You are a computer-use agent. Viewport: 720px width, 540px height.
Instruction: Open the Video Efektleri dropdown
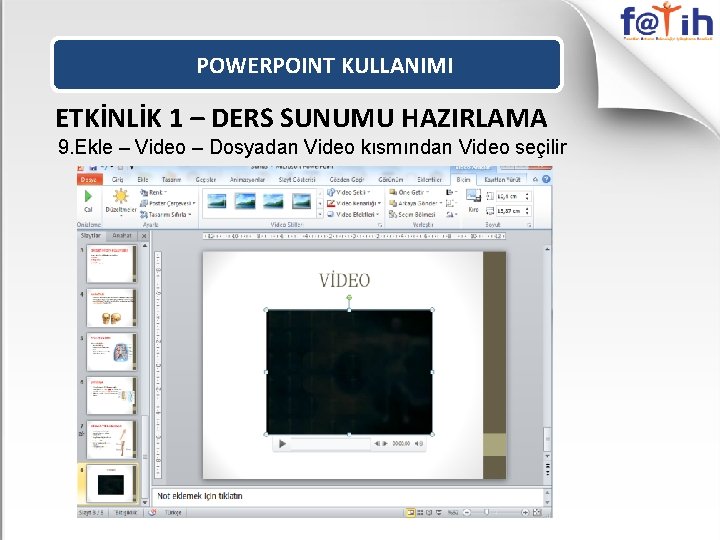[x=353, y=214]
